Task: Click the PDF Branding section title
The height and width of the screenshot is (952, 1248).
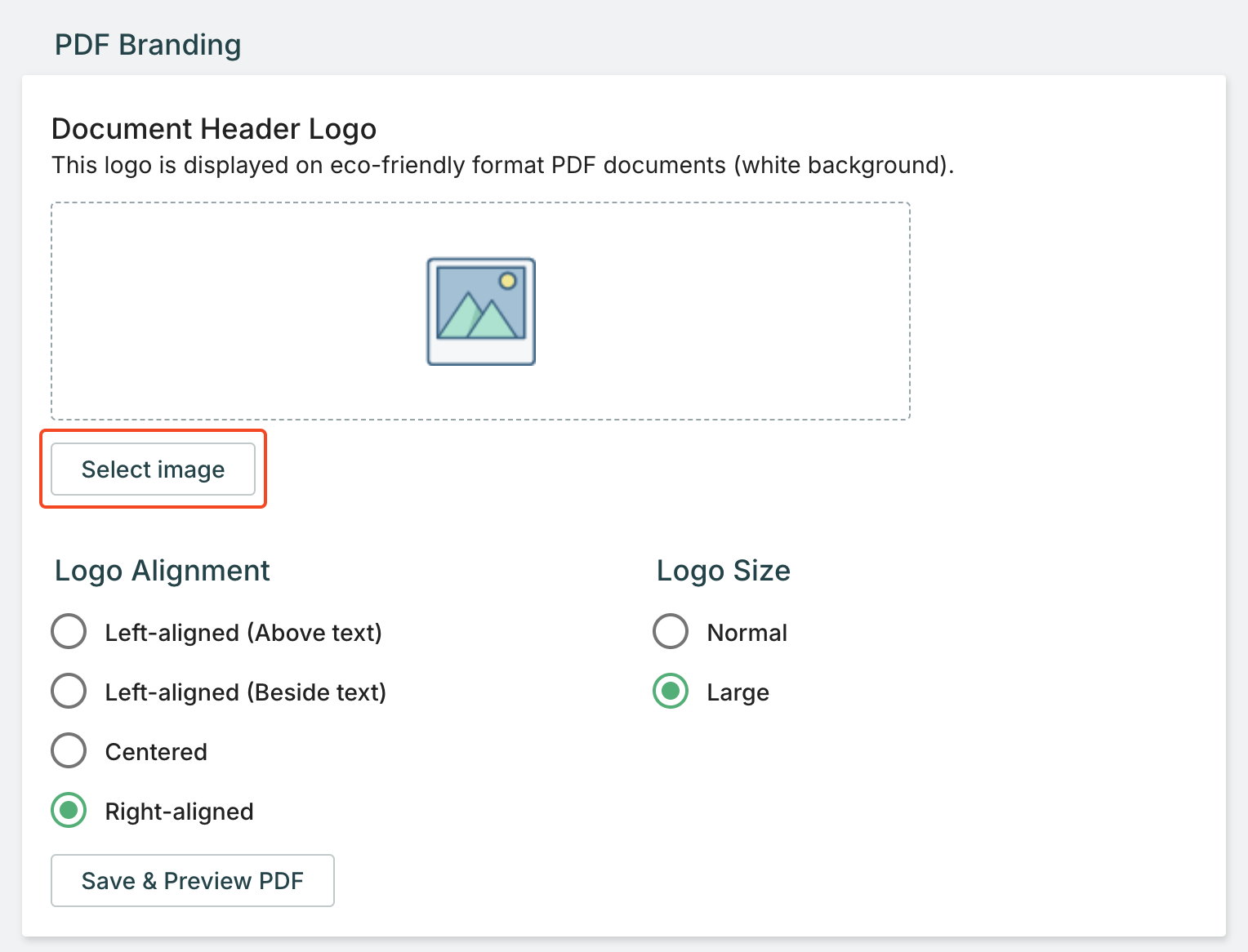Action: [x=148, y=45]
